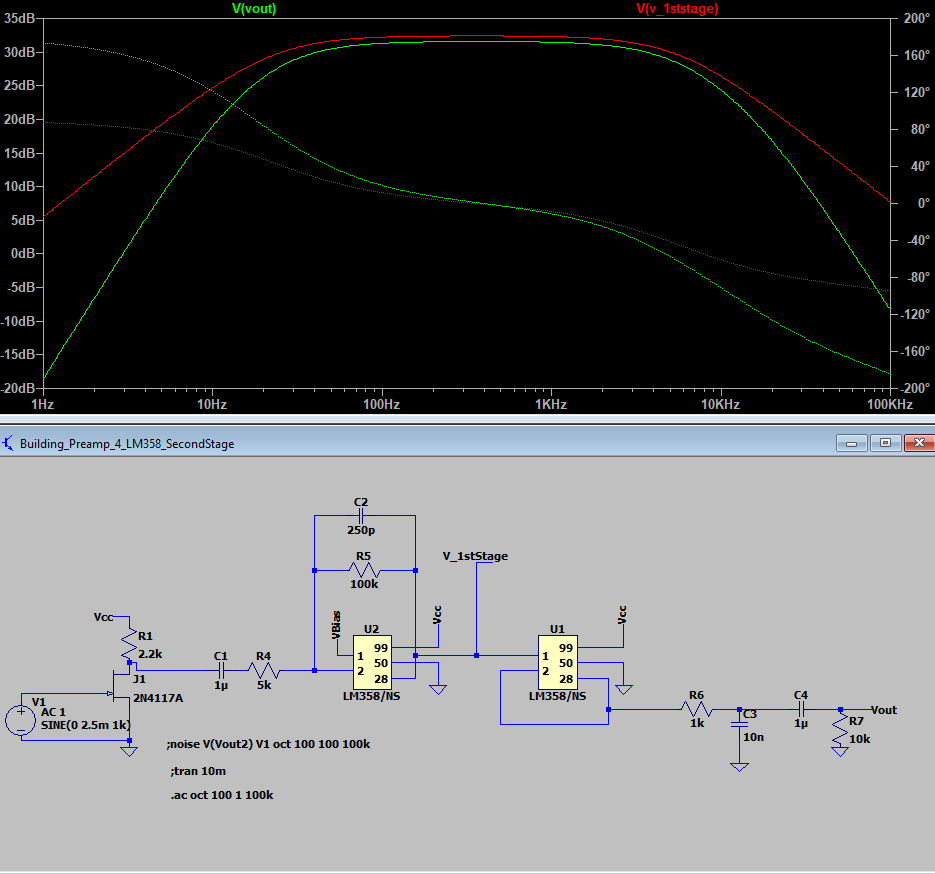Click the SINE(0 2.5m 1k) source value

pos(85,725)
